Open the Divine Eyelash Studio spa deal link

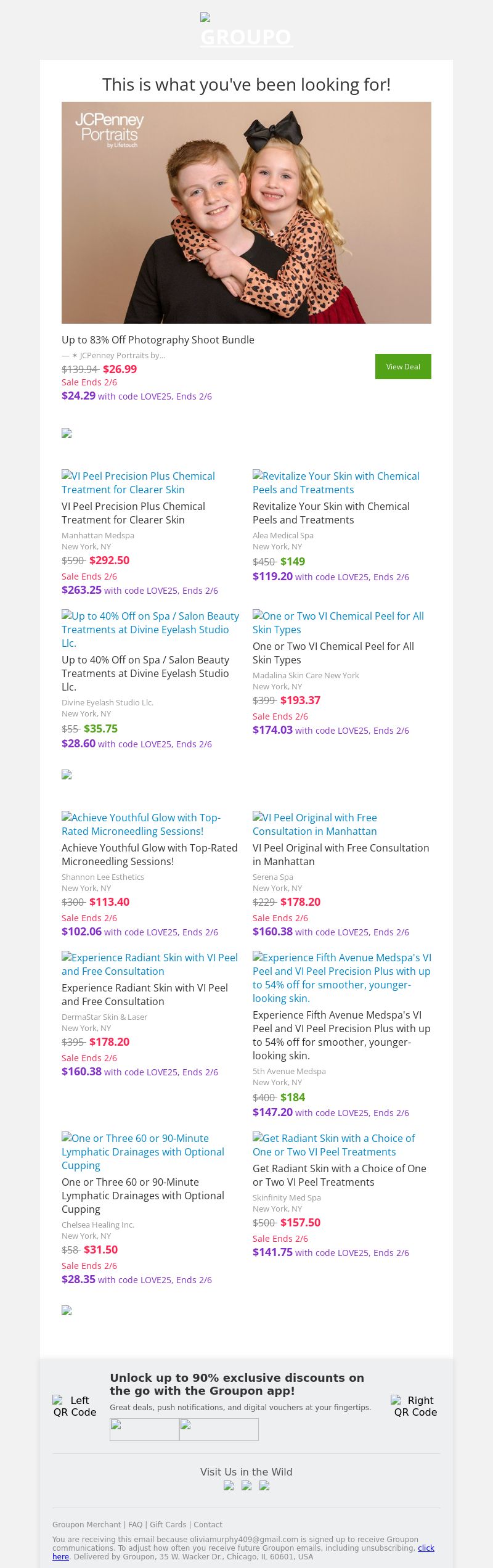(x=150, y=629)
